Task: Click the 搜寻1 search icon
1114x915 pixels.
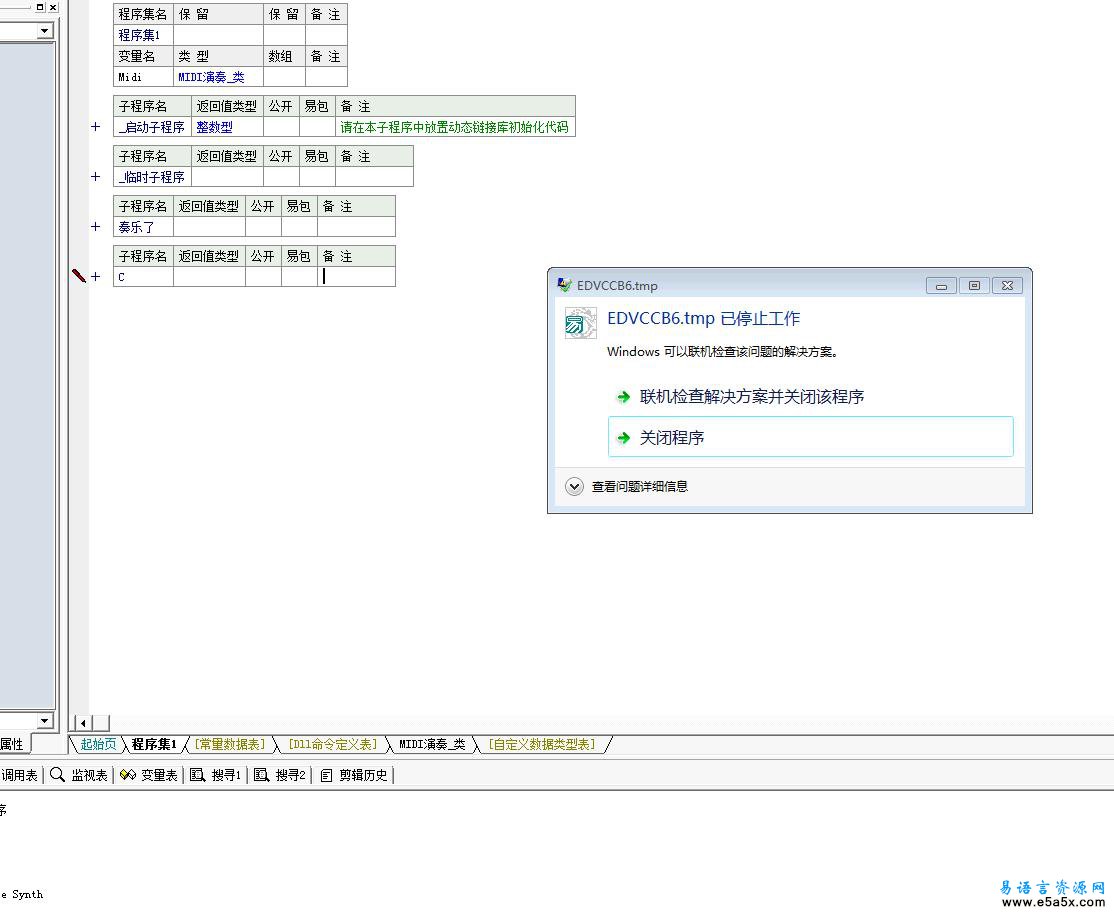Action: click(198, 775)
